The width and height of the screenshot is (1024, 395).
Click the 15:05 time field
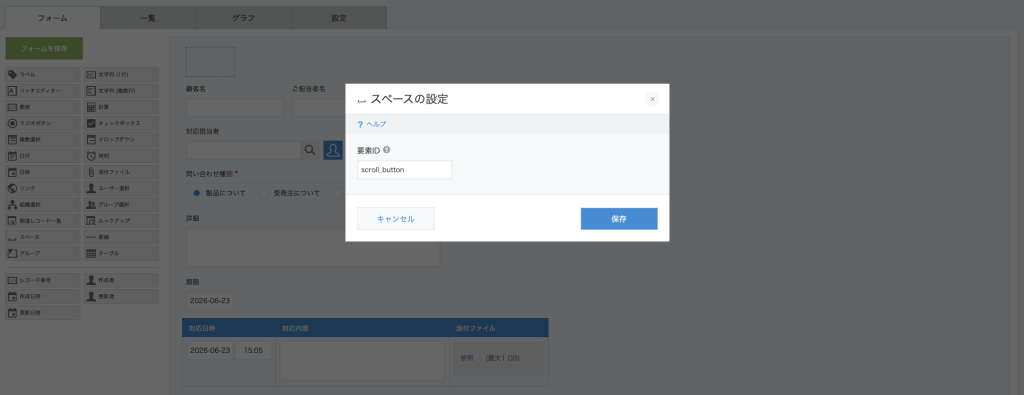pos(253,350)
